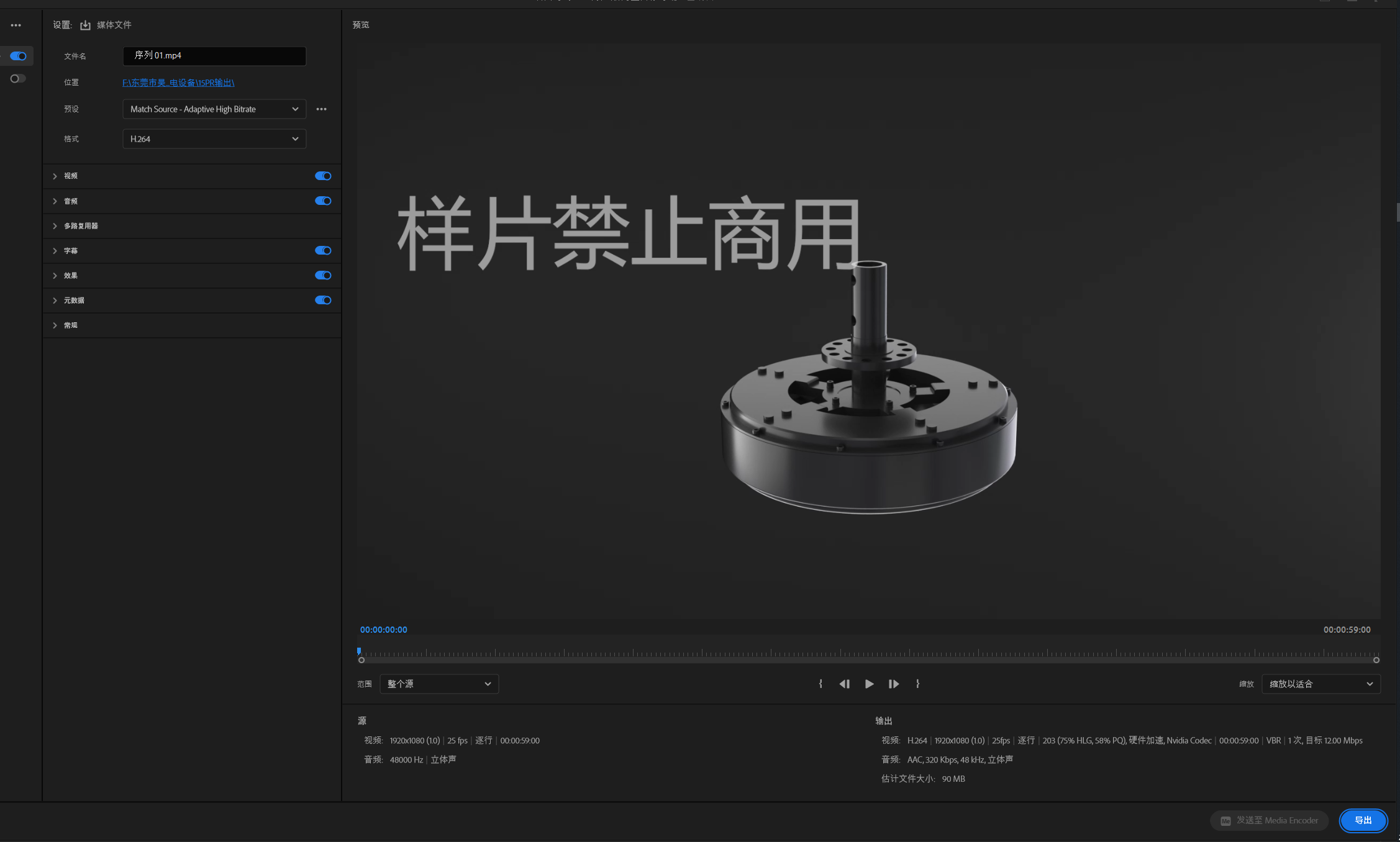The image size is (1400, 842).
Task: Set the in point marker
Action: [x=820, y=684]
